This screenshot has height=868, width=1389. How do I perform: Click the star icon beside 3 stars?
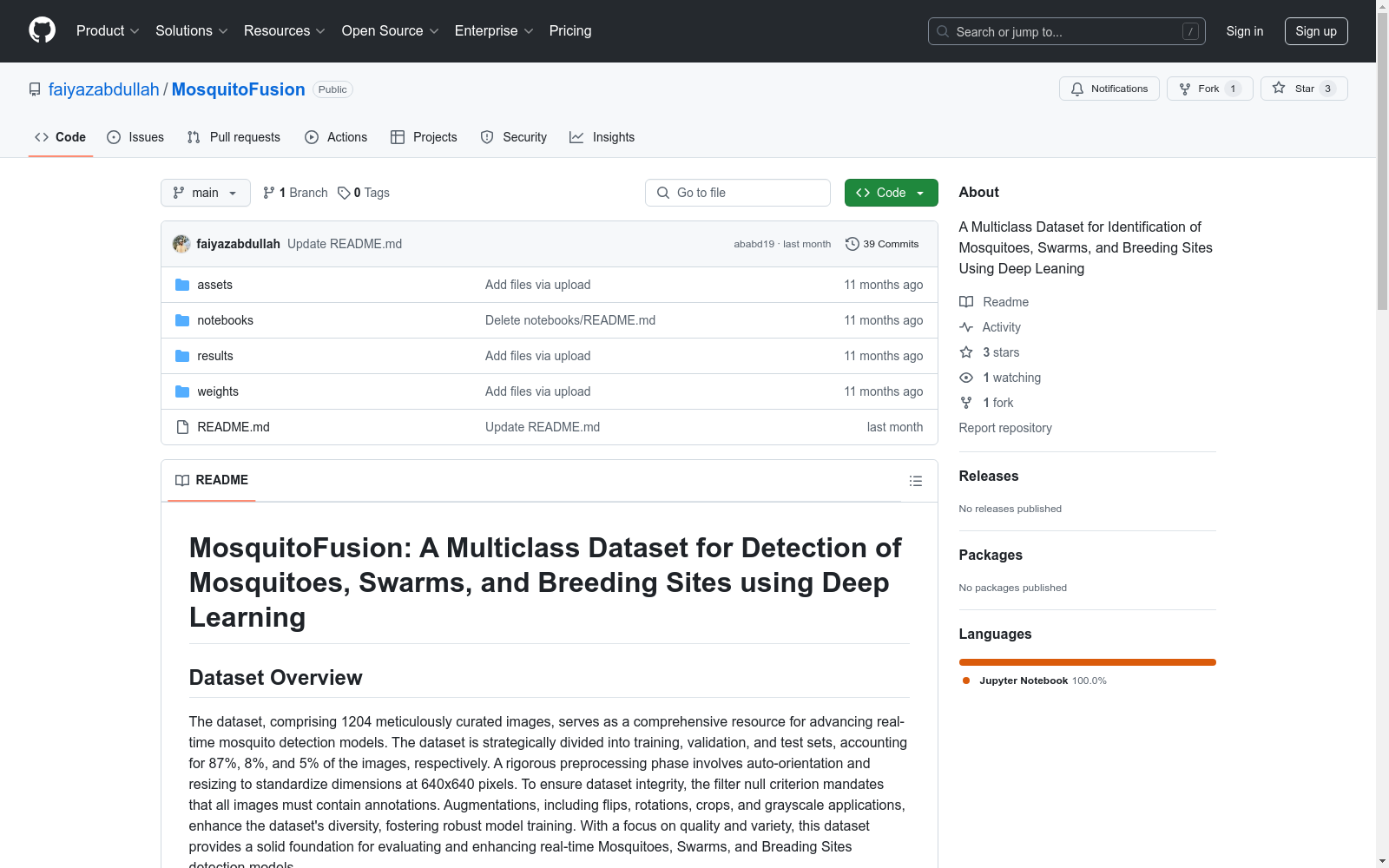pyautogui.click(x=966, y=352)
